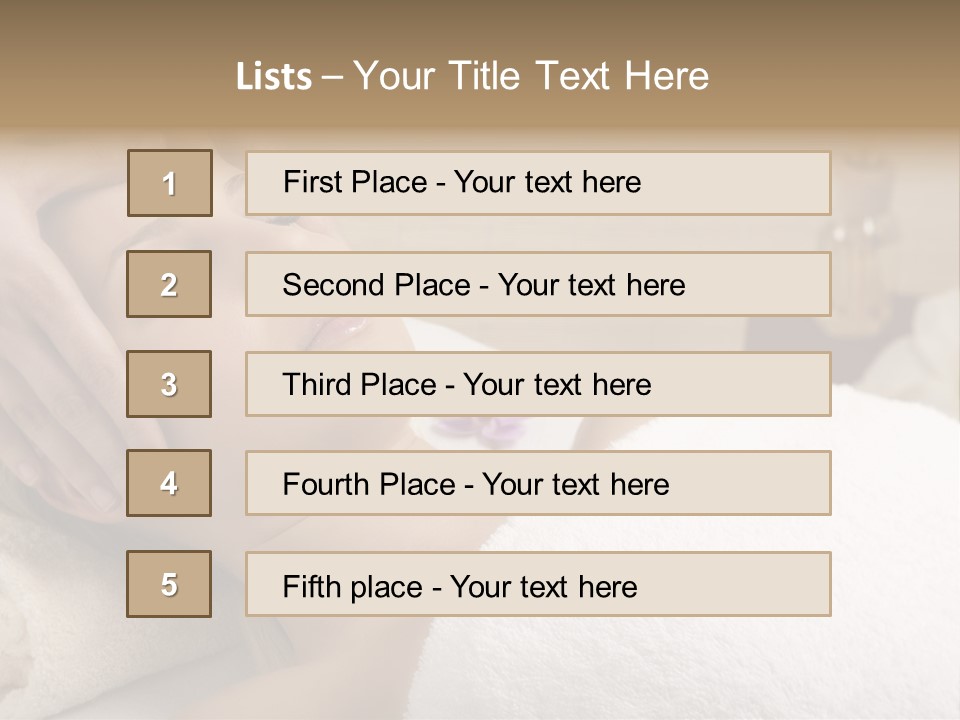Image resolution: width=960 pixels, height=720 pixels.
Task: Click the purple flower in background photo
Action: click(x=480, y=429)
